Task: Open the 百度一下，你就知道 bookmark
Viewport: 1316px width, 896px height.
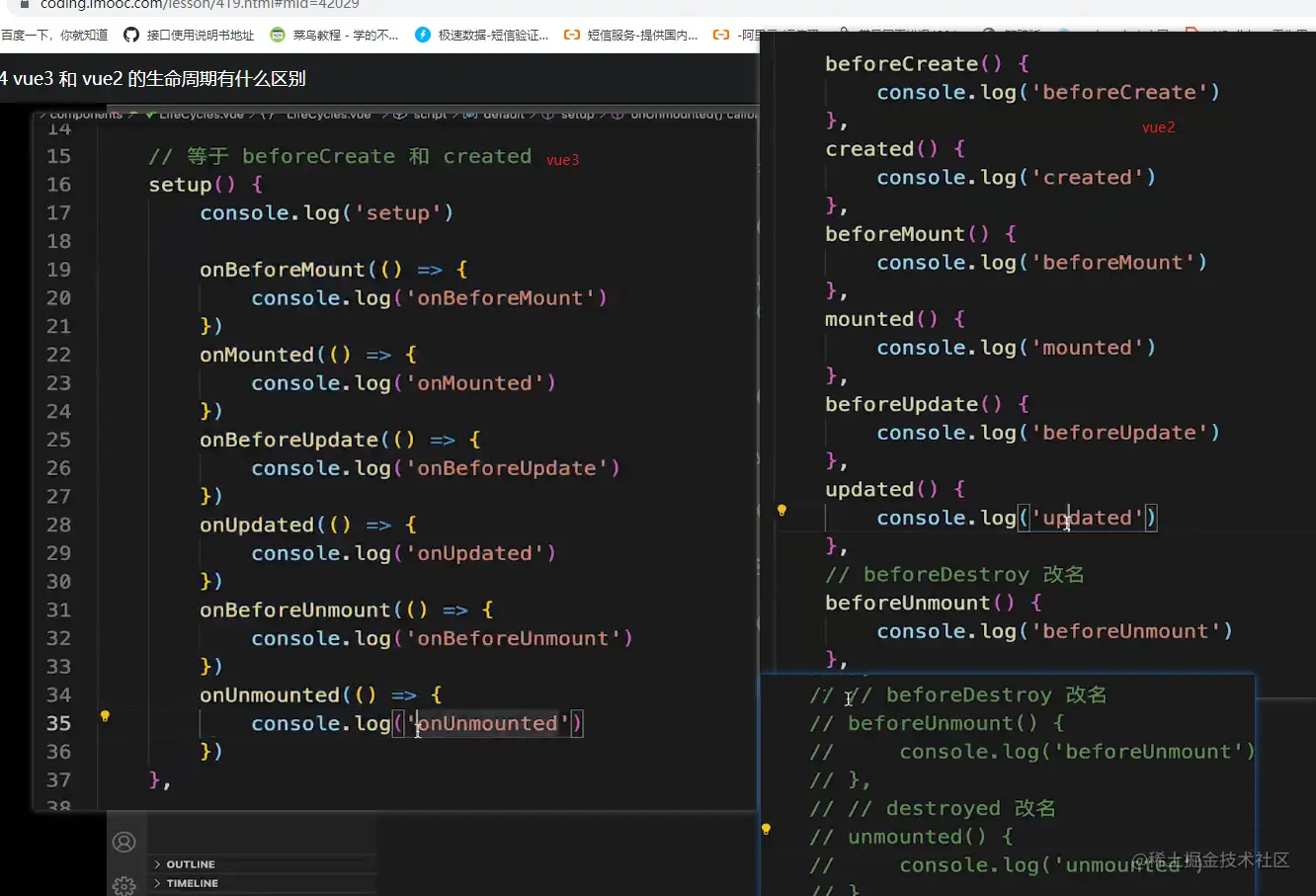Action: click(54, 36)
